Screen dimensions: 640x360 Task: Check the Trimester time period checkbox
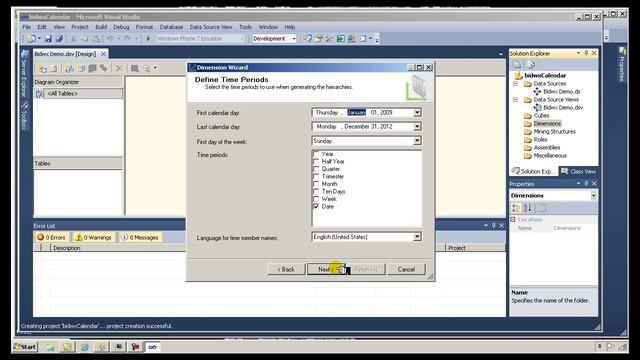[316, 176]
